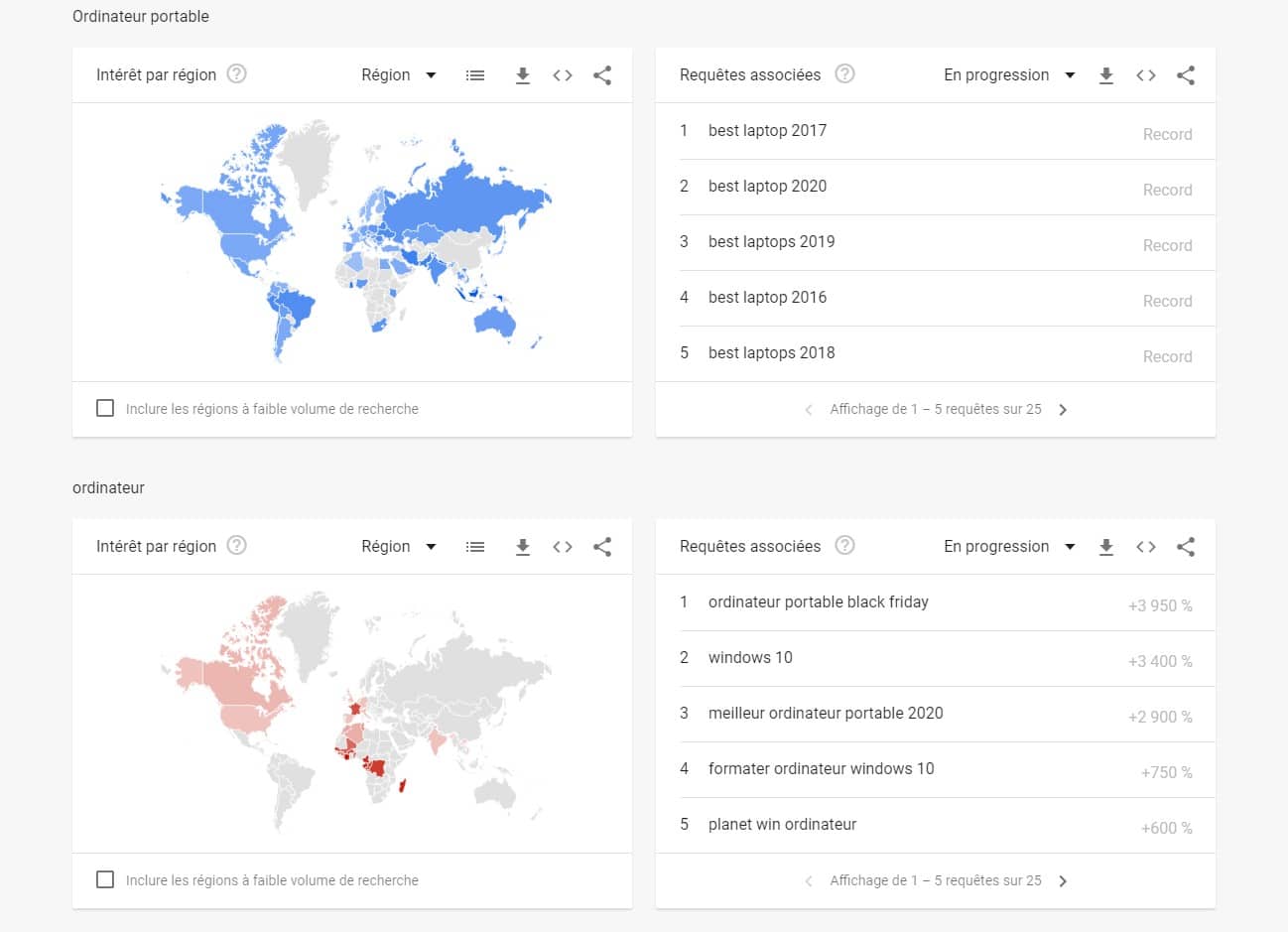
Task: Open help for Ordinateur portable Requêtes associées
Action: [844, 74]
